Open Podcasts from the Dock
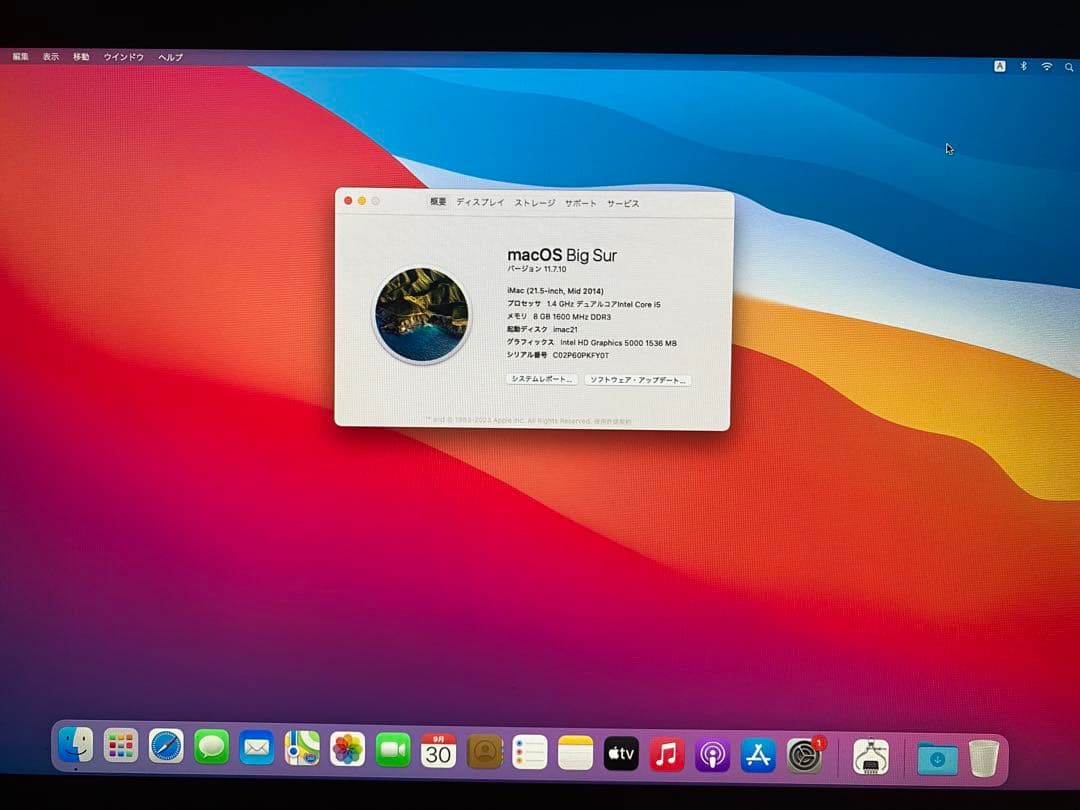Image resolution: width=1080 pixels, height=810 pixels. tap(712, 752)
